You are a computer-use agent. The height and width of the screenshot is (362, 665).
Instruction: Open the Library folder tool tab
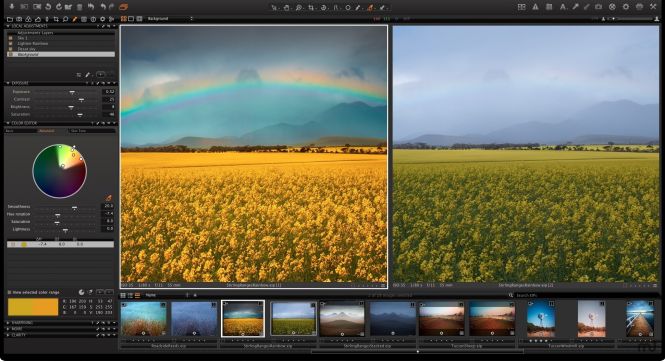coord(10,19)
